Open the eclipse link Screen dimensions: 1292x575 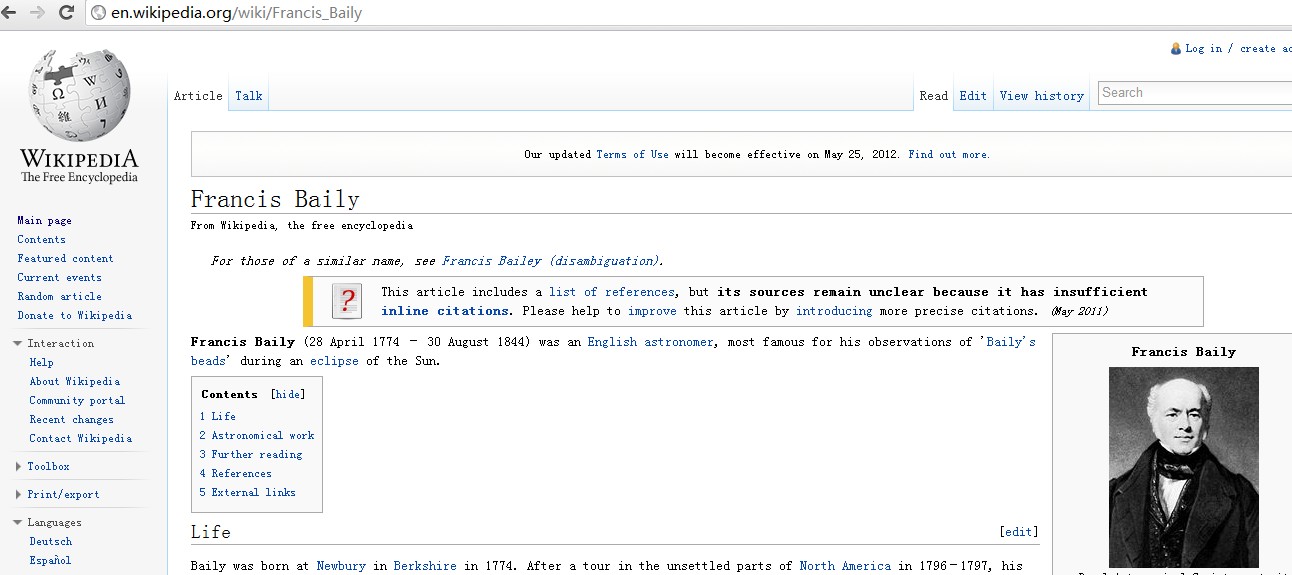[334, 361]
